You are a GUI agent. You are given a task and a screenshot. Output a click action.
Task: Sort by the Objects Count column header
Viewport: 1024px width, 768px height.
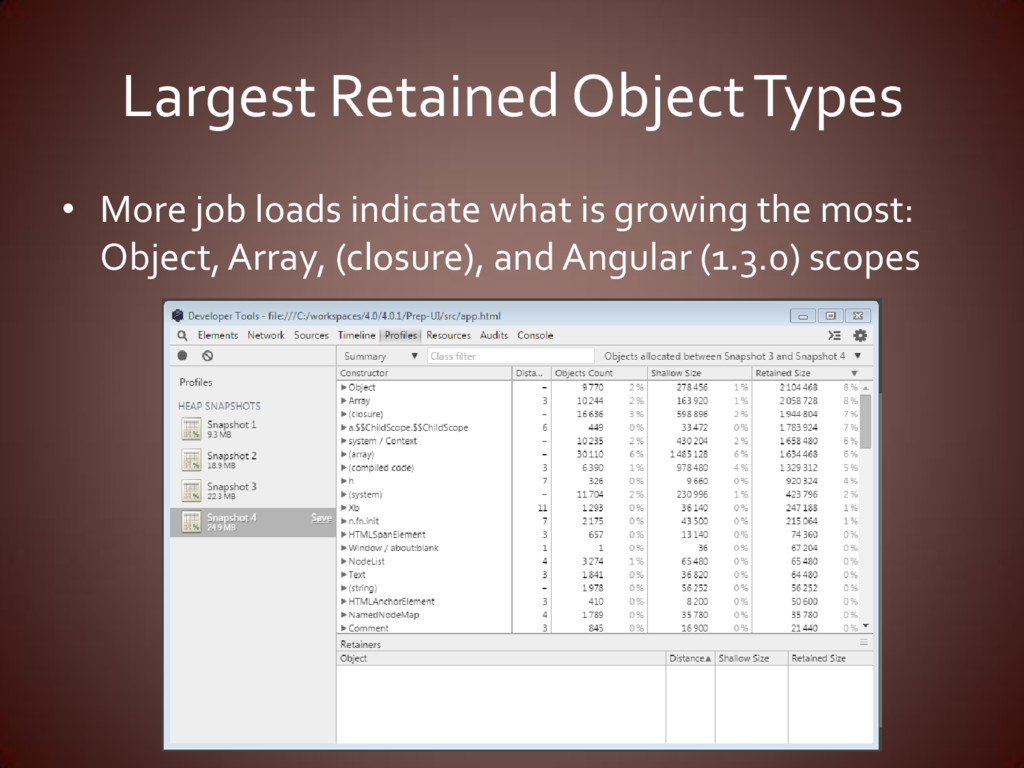pos(599,373)
